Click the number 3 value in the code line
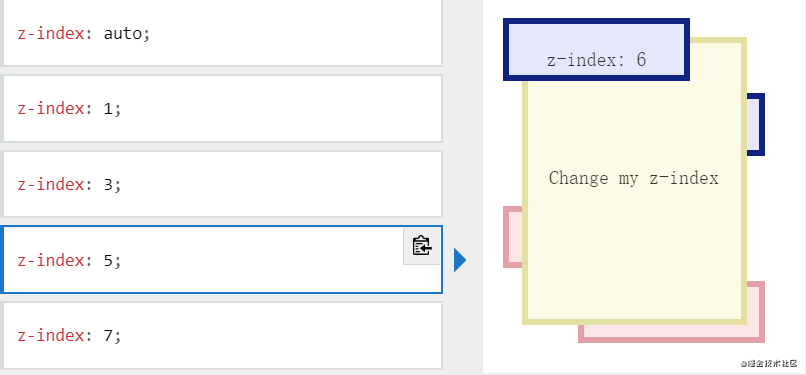Screen dimensions: 806x375 pos(108,184)
